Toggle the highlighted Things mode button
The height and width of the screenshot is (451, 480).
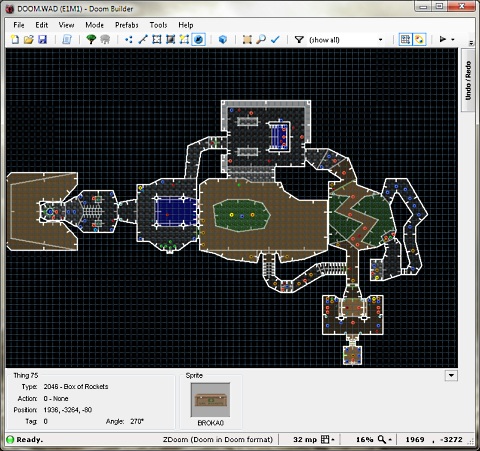pos(198,39)
